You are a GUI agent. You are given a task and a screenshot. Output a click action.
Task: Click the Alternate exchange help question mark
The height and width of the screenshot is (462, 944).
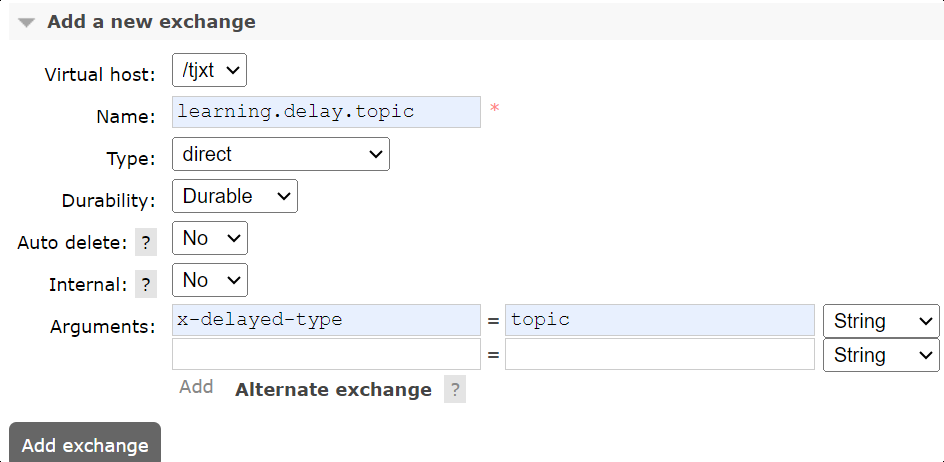(x=456, y=390)
